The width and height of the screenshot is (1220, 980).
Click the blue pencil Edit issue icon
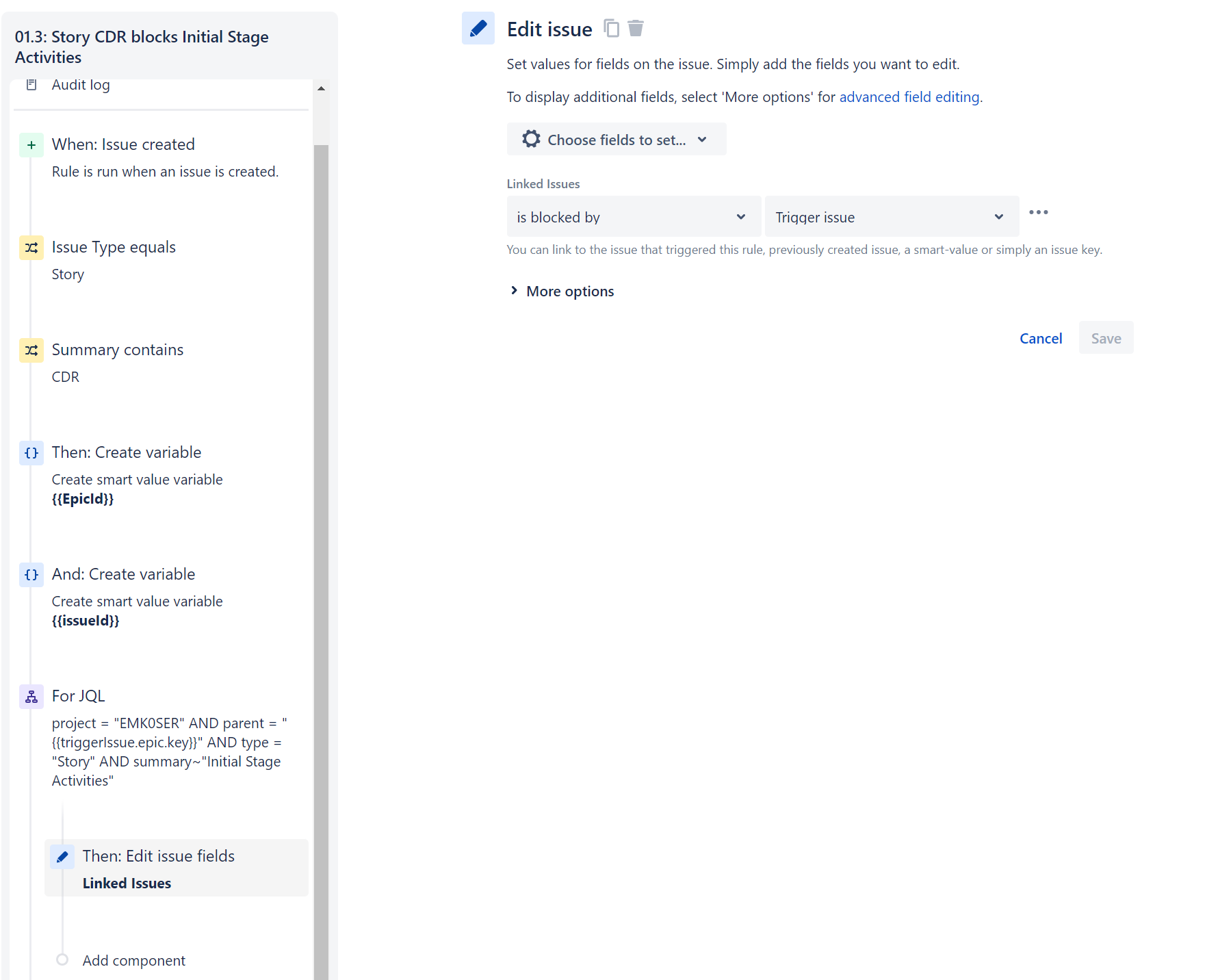pos(478,29)
